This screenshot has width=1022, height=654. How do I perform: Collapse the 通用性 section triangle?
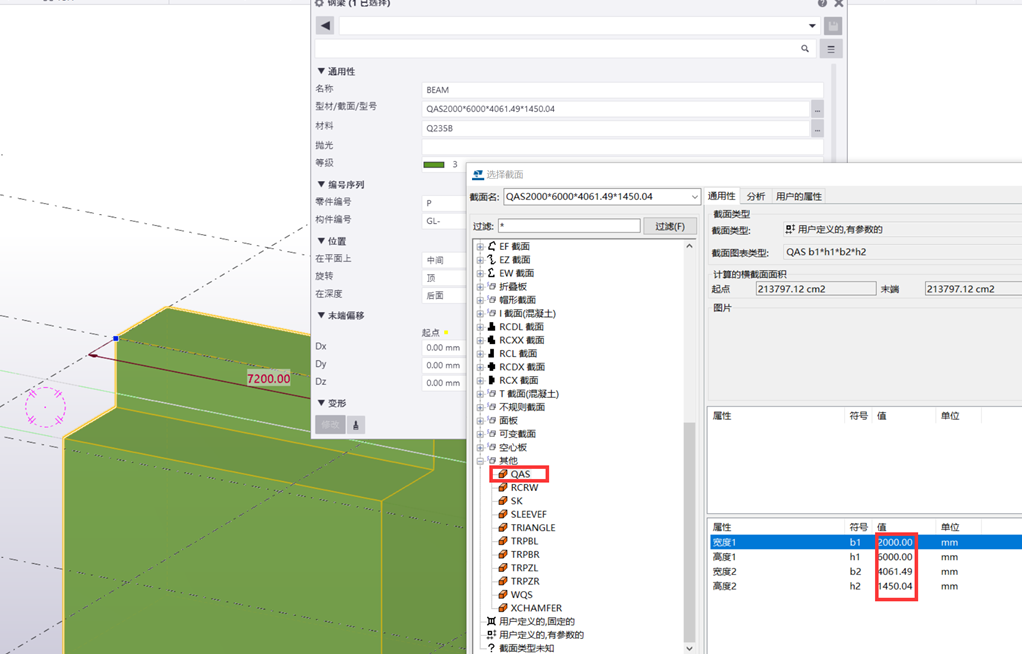pos(321,72)
